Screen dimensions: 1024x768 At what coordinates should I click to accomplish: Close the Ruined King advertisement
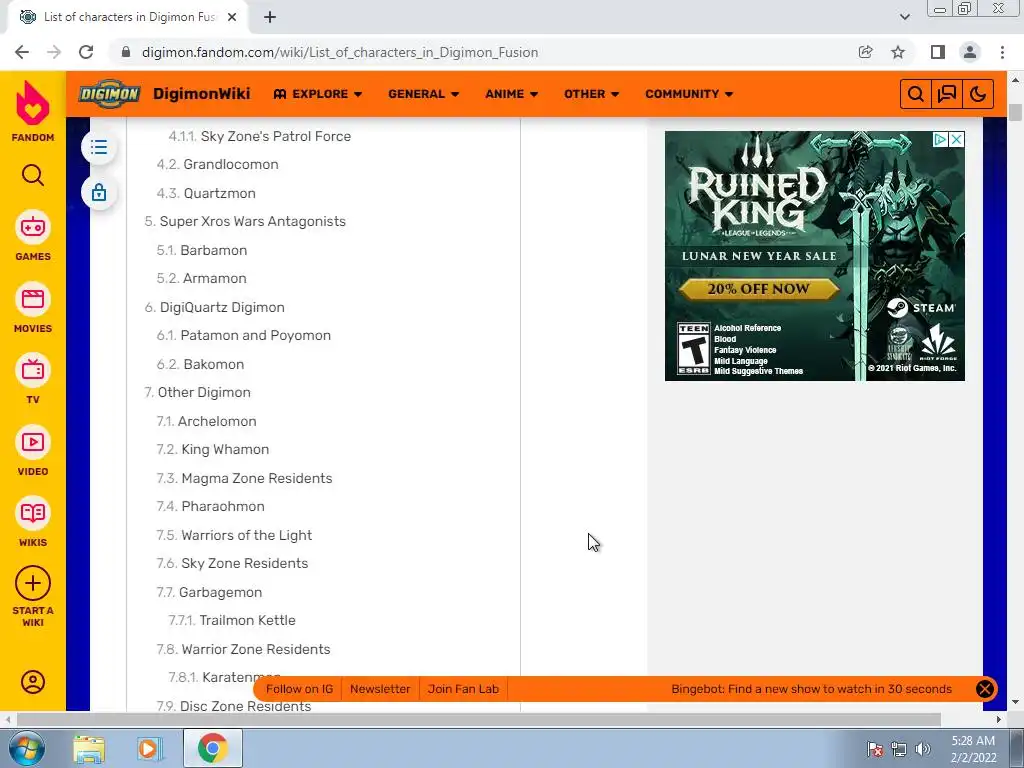tap(957, 139)
